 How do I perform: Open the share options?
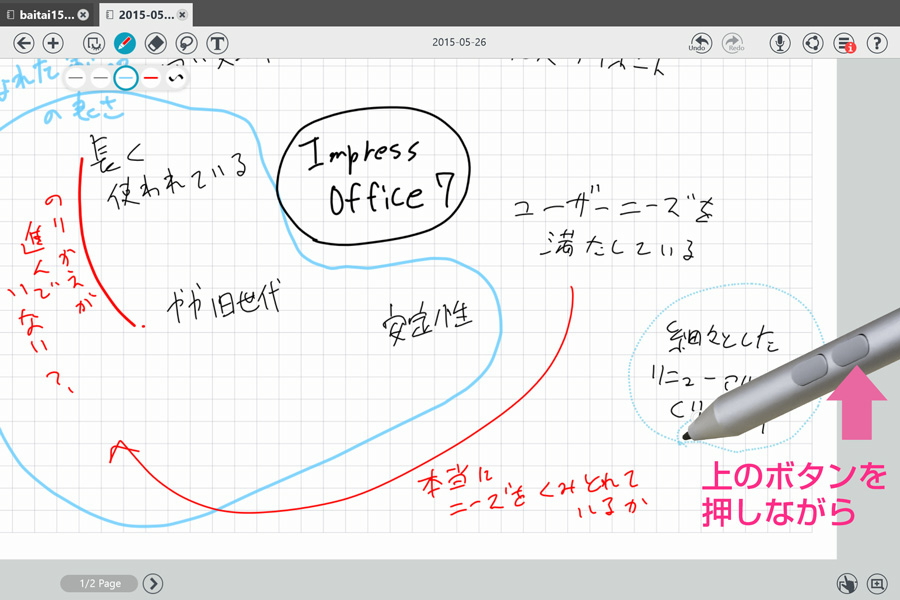click(813, 43)
